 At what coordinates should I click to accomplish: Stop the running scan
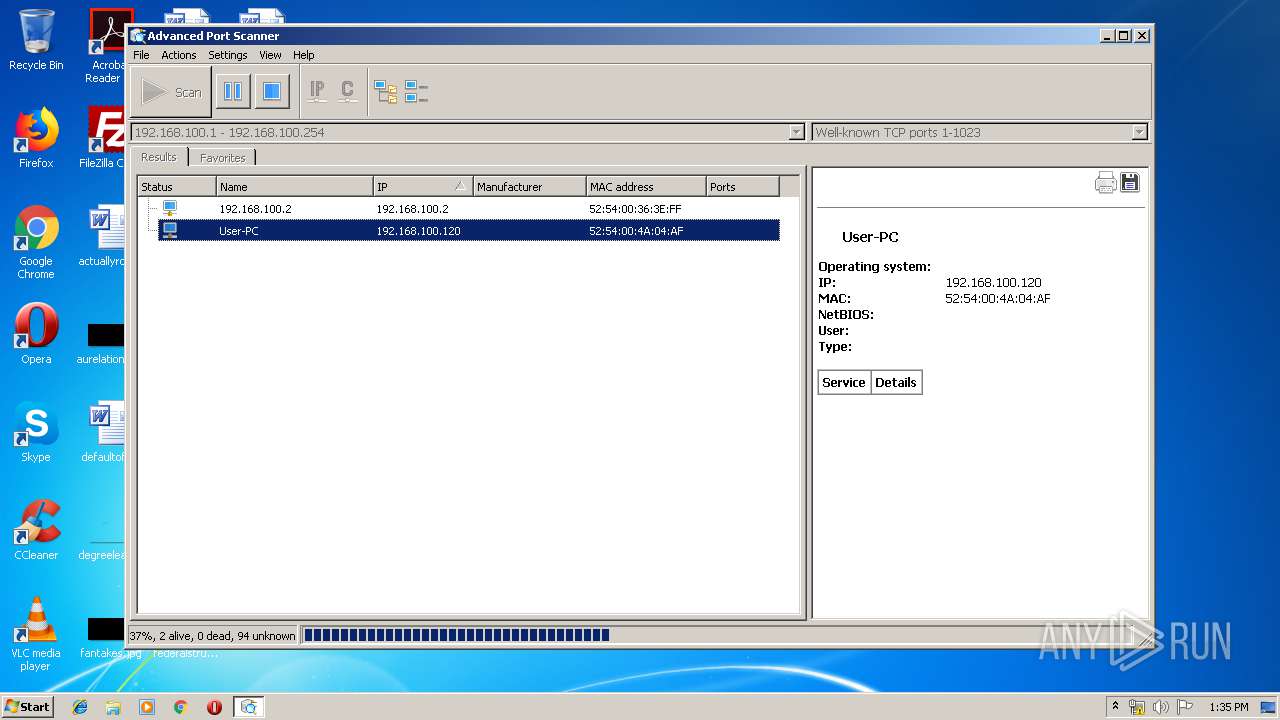pos(271,92)
